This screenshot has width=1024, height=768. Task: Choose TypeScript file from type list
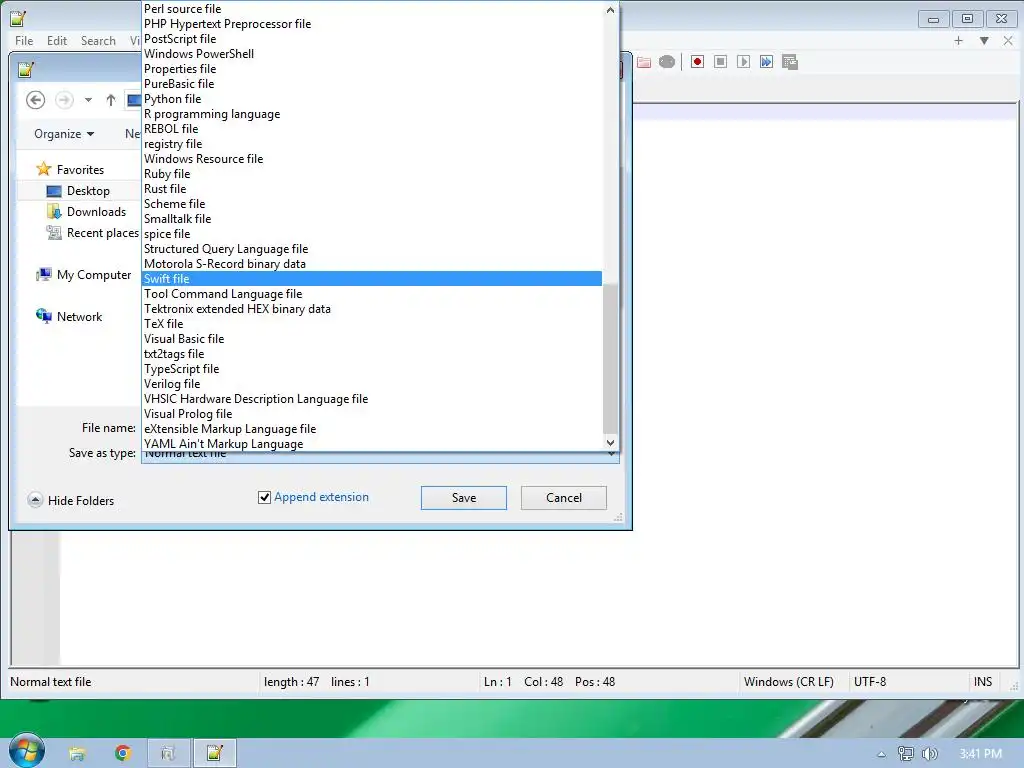[372, 369]
